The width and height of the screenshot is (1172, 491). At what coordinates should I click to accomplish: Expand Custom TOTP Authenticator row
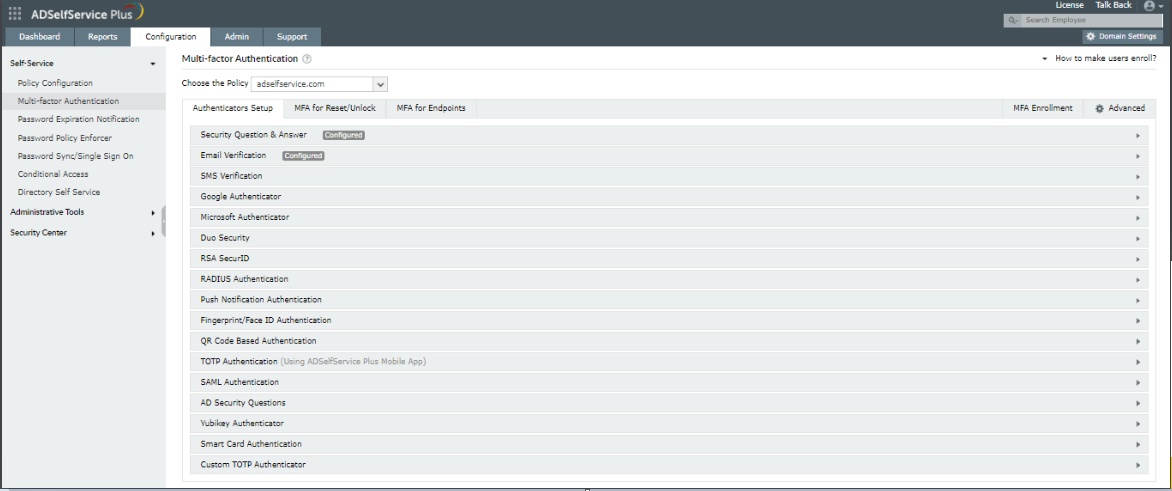tap(670, 465)
